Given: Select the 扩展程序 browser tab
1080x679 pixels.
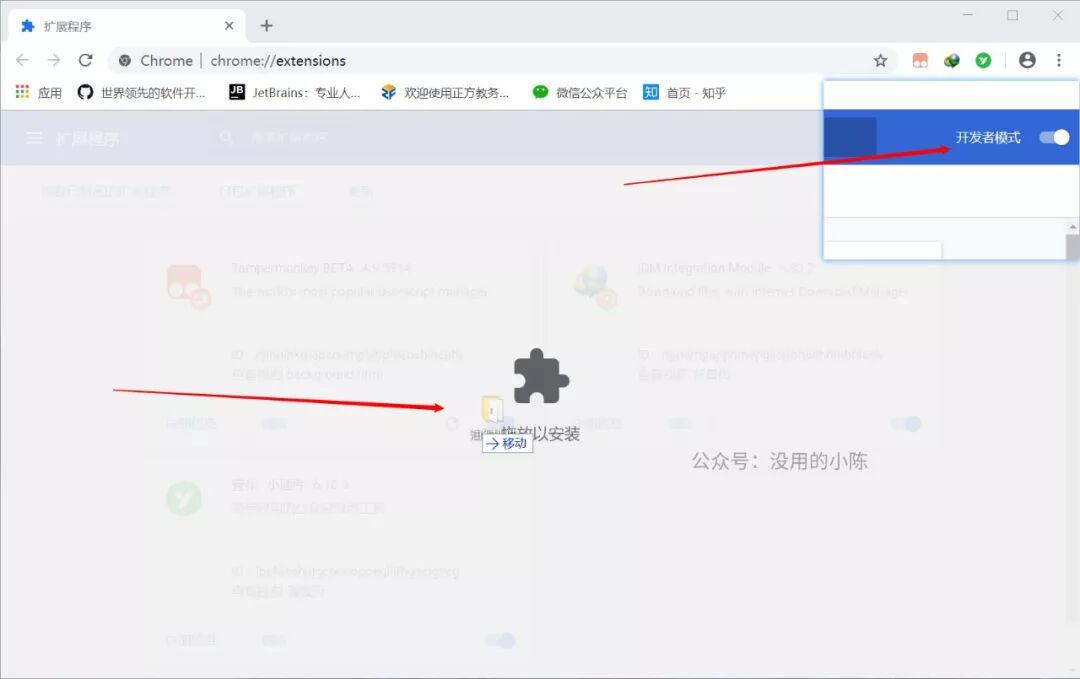Looking at the screenshot, I should click(x=127, y=26).
